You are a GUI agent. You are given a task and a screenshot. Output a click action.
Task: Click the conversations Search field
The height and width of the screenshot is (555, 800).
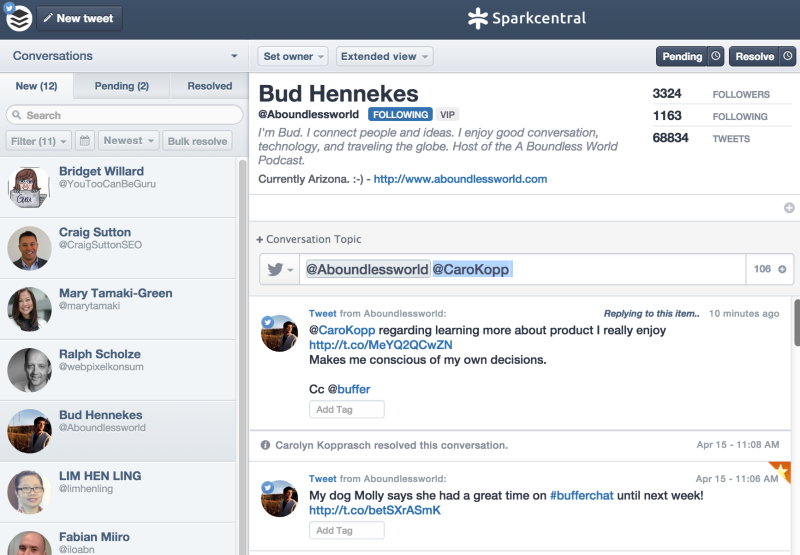124,115
